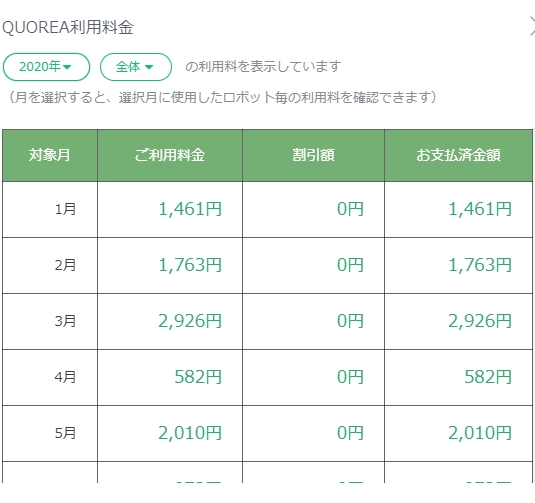Click 3月 discount amount 0円

(350, 321)
